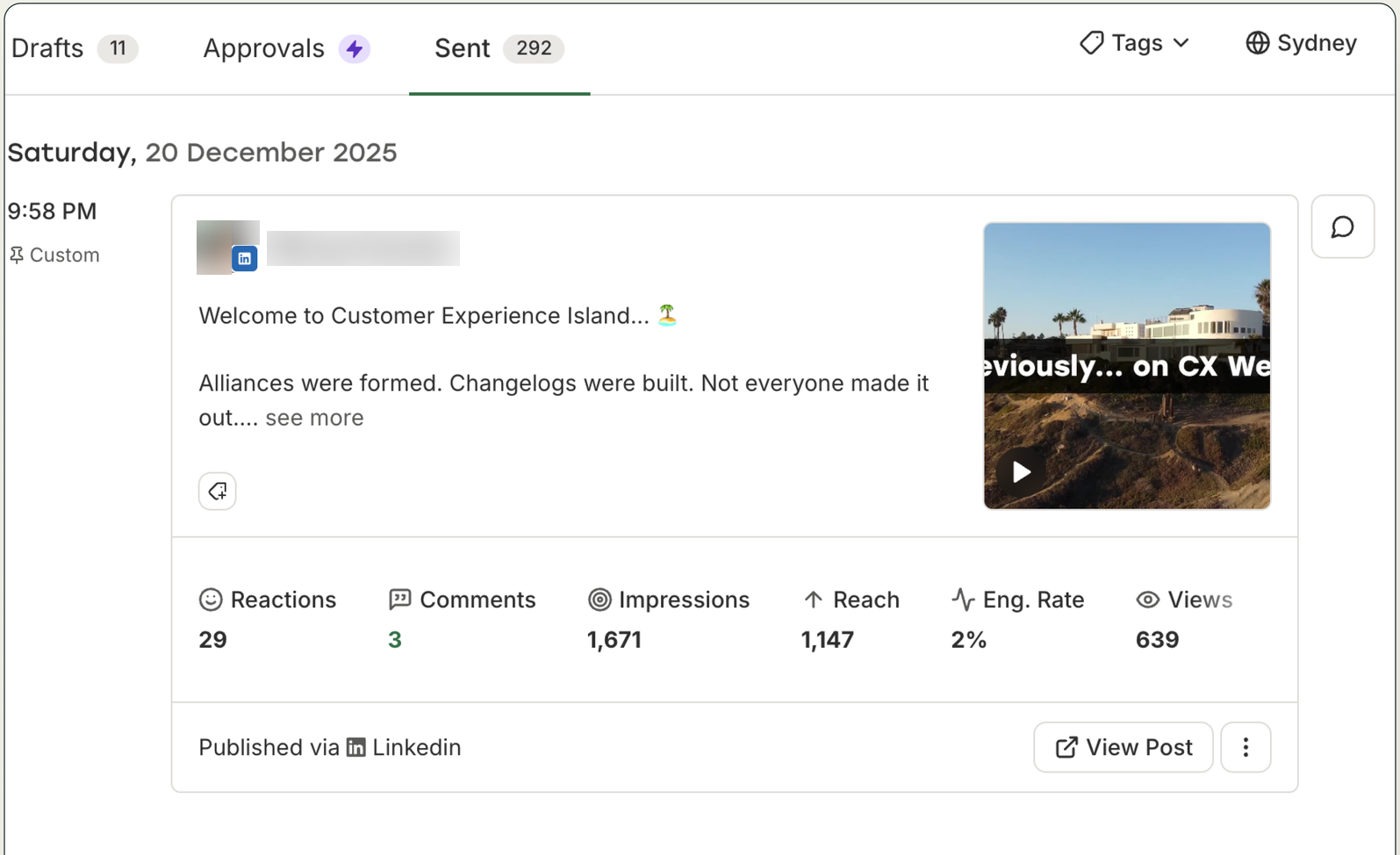The height and width of the screenshot is (855, 1400).
Task: Open the three-dot more options menu
Action: click(x=1245, y=747)
